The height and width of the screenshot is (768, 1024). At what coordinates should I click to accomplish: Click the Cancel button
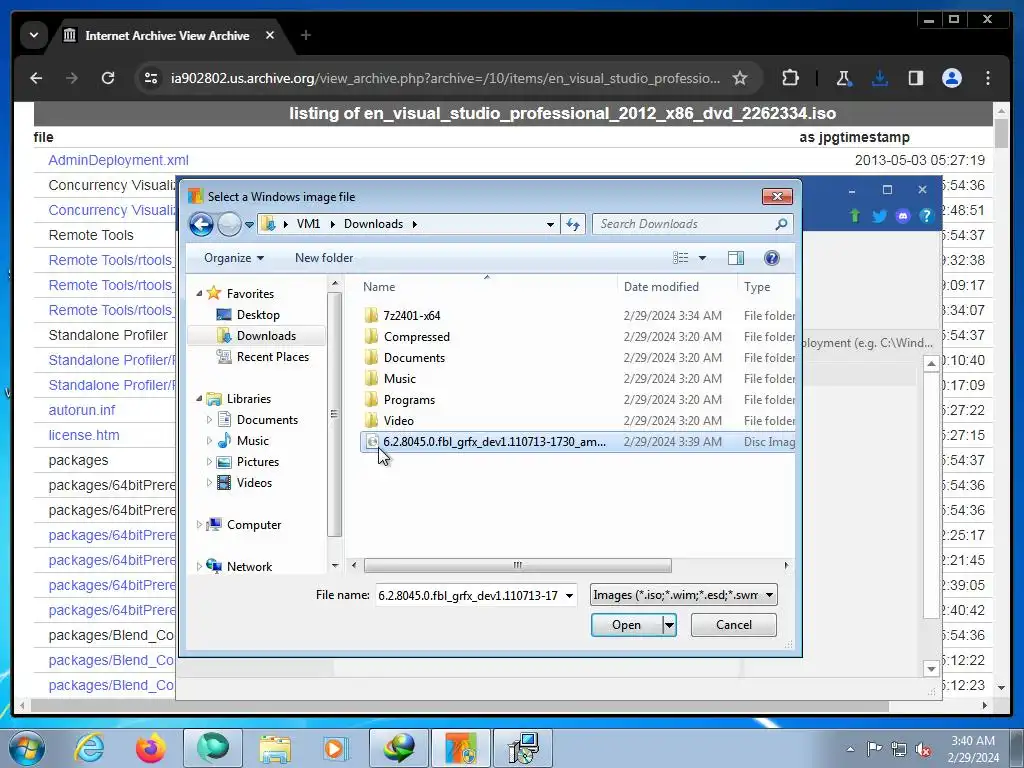733,625
